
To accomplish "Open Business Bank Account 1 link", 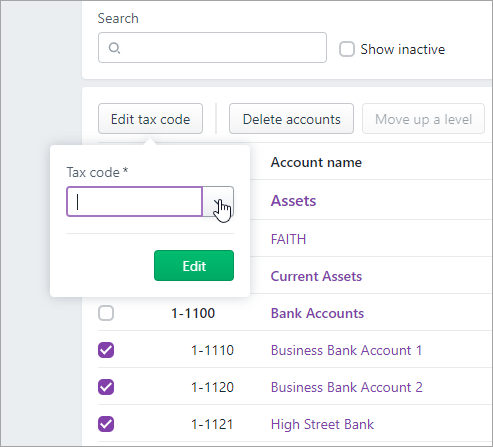I will [347, 350].
